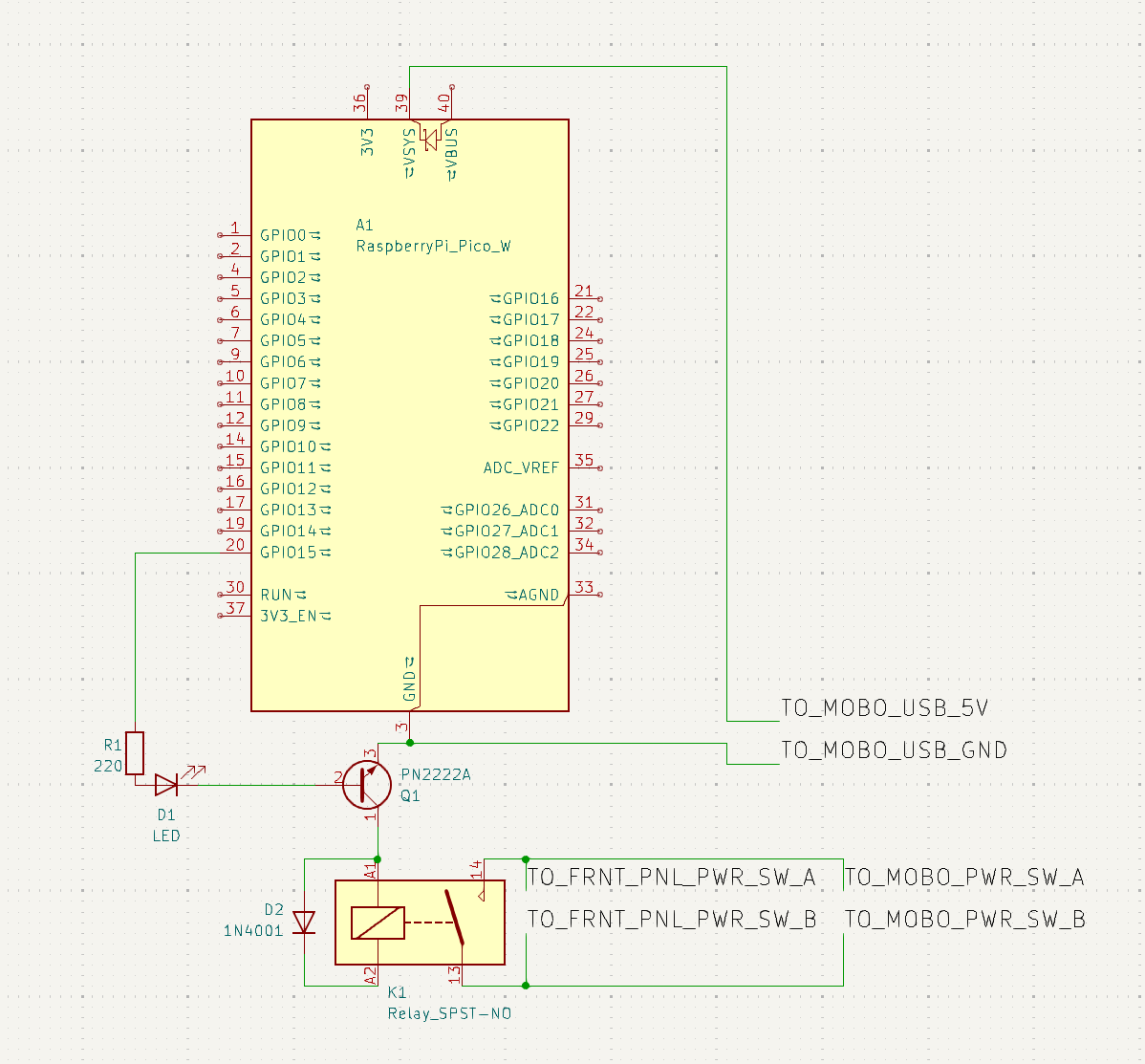The width and height of the screenshot is (1145, 1064).
Task: Click the 3V3_EN pin name
Action: click(x=290, y=617)
